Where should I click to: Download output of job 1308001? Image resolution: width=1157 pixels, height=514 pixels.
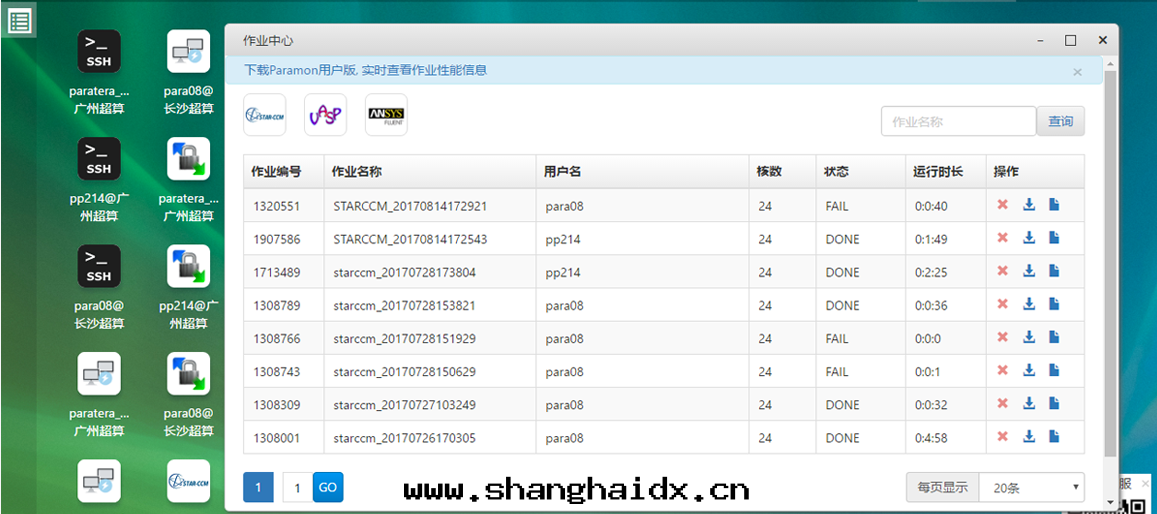click(1028, 437)
